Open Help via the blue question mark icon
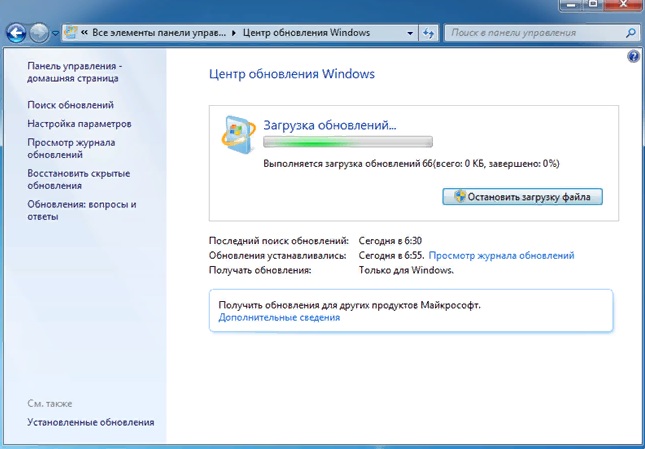Image resolution: width=645 pixels, height=449 pixels. [633, 56]
